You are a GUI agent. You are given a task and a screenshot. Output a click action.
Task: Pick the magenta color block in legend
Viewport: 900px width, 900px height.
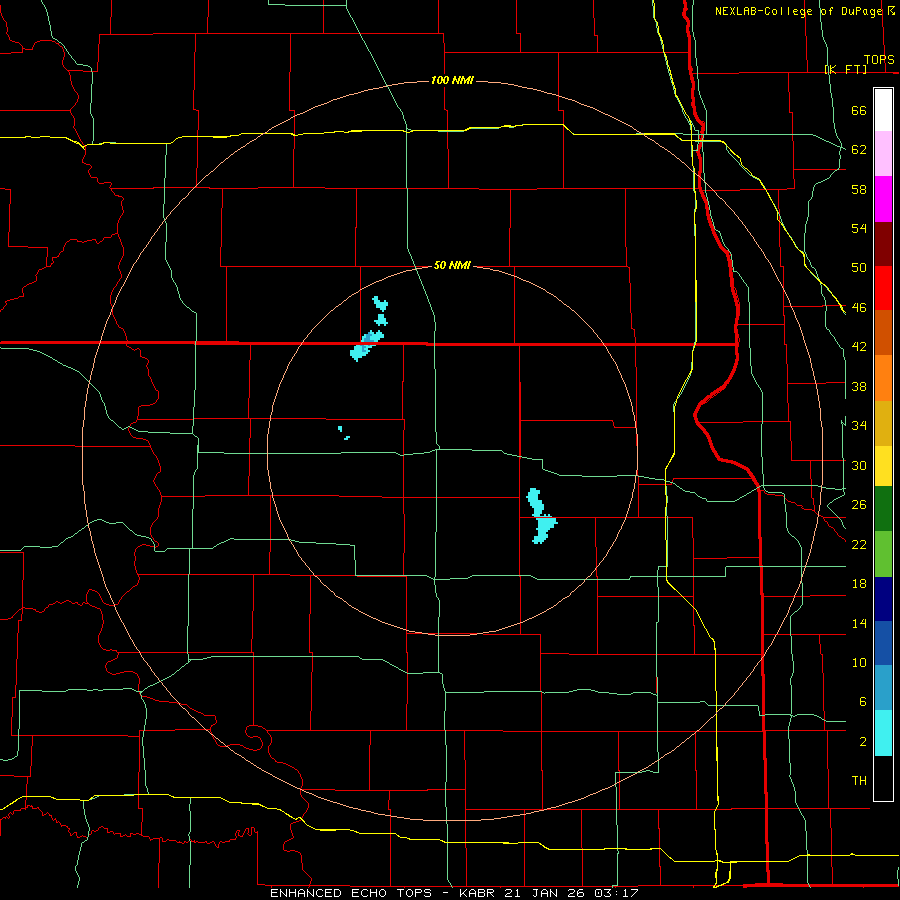[883, 199]
